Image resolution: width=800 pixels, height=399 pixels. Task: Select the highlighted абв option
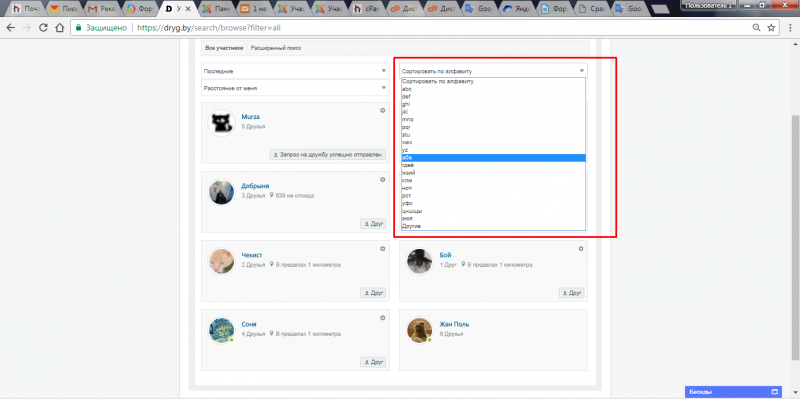[x=493, y=158]
